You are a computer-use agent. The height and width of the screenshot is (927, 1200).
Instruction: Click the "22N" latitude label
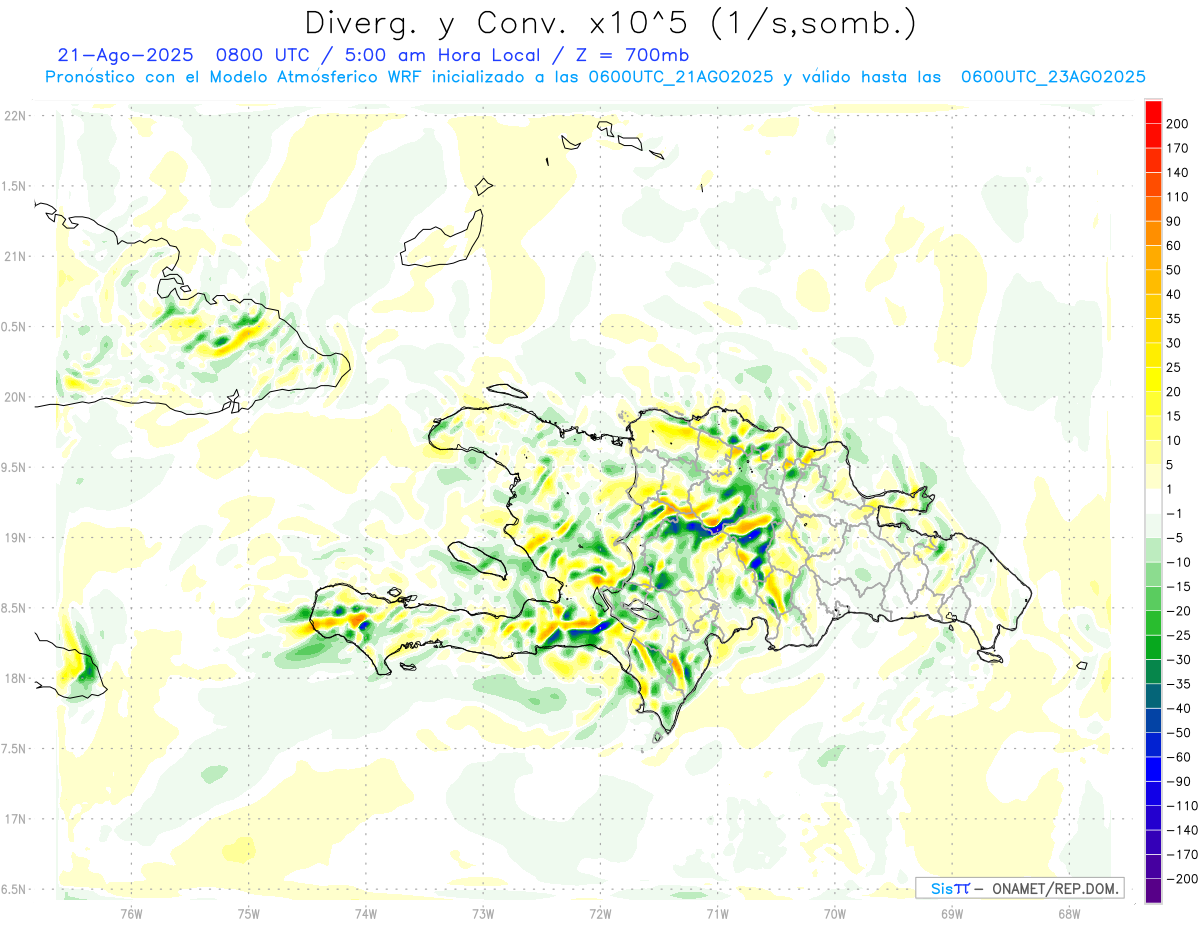[x=15, y=116]
